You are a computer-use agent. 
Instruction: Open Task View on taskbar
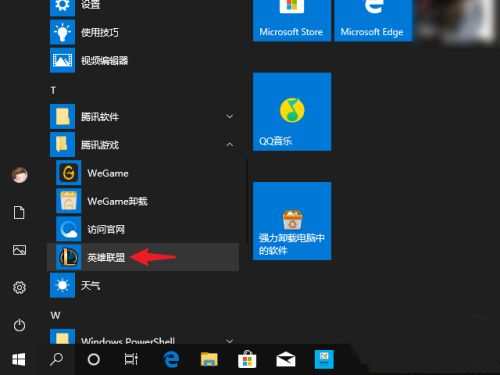click(x=131, y=359)
